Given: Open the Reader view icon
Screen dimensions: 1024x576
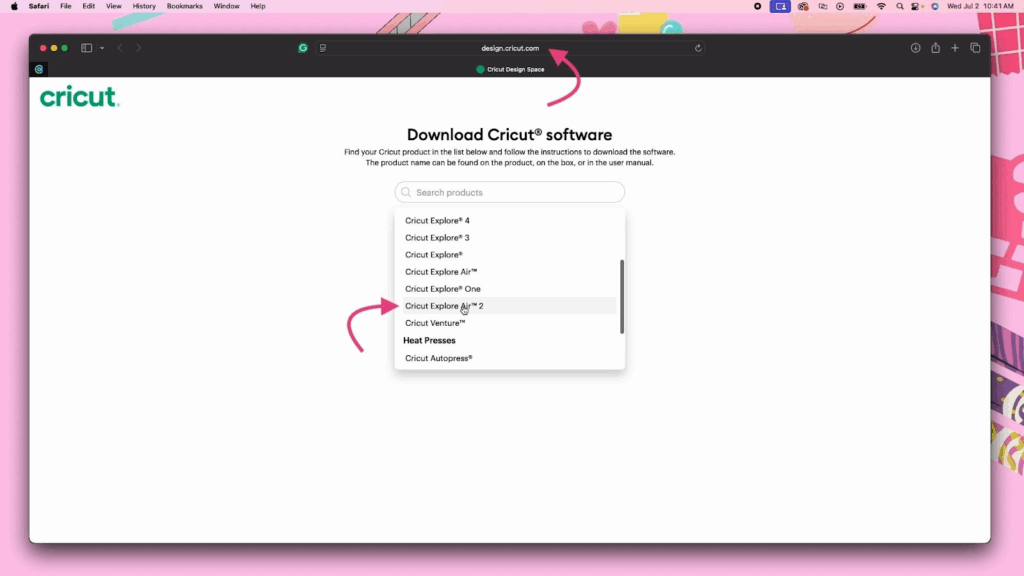Looking at the screenshot, I should 323,48.
